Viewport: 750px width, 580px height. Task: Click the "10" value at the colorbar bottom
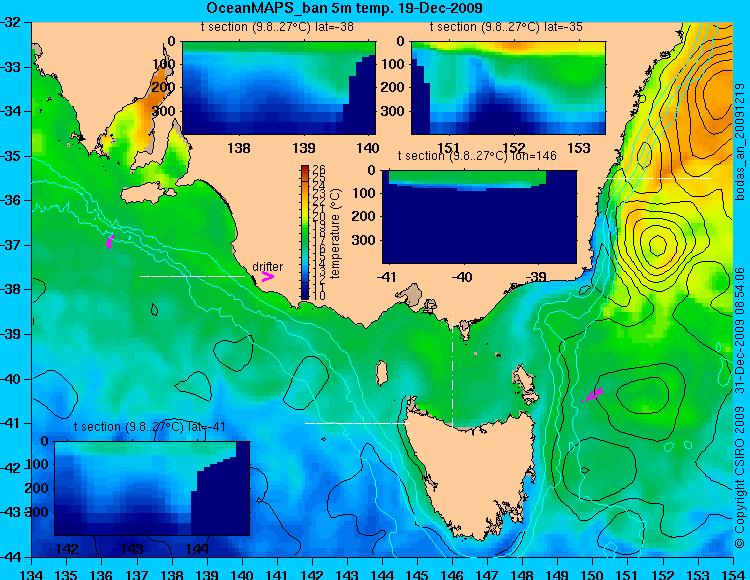tap(320, 296)
